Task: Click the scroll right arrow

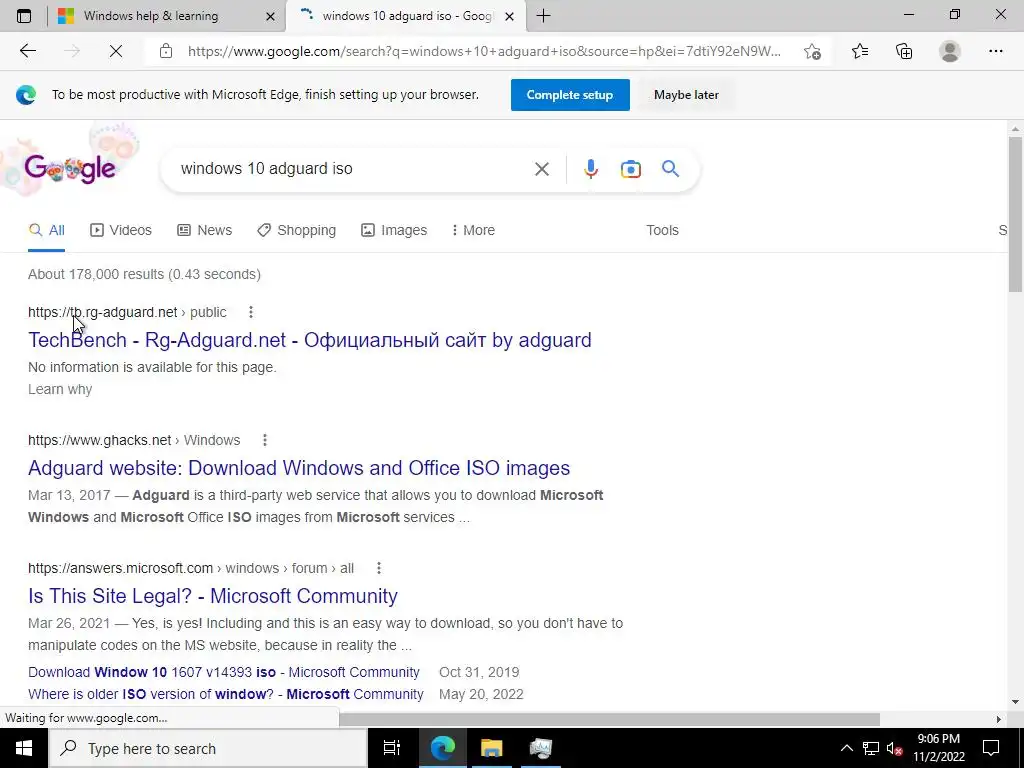Action: 999,719
